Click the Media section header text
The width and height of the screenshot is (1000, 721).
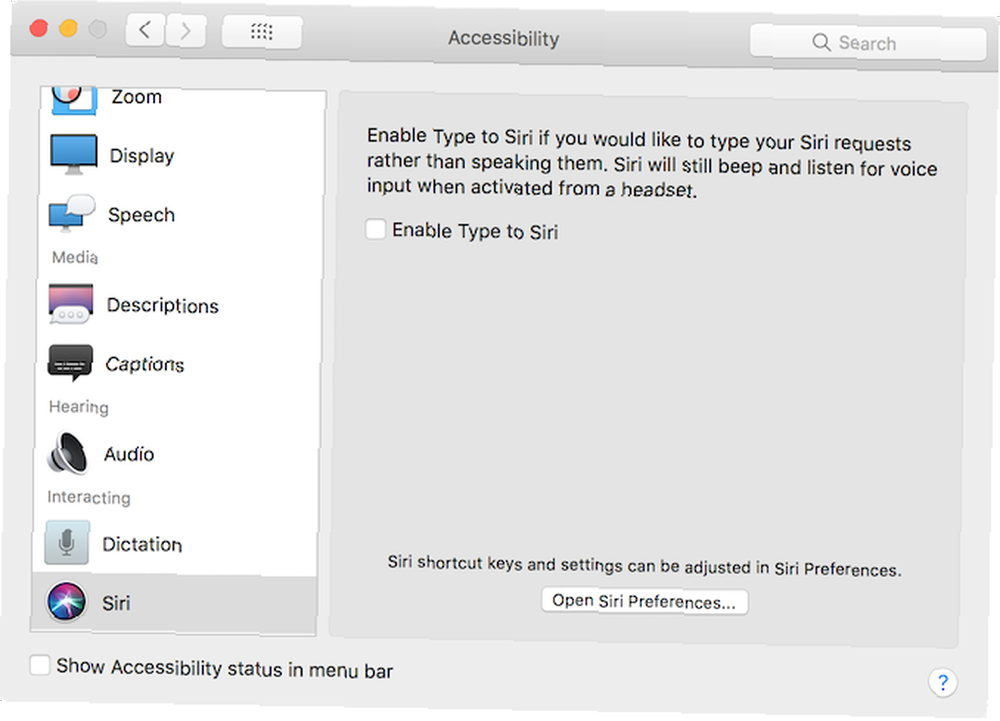[75, 257]
